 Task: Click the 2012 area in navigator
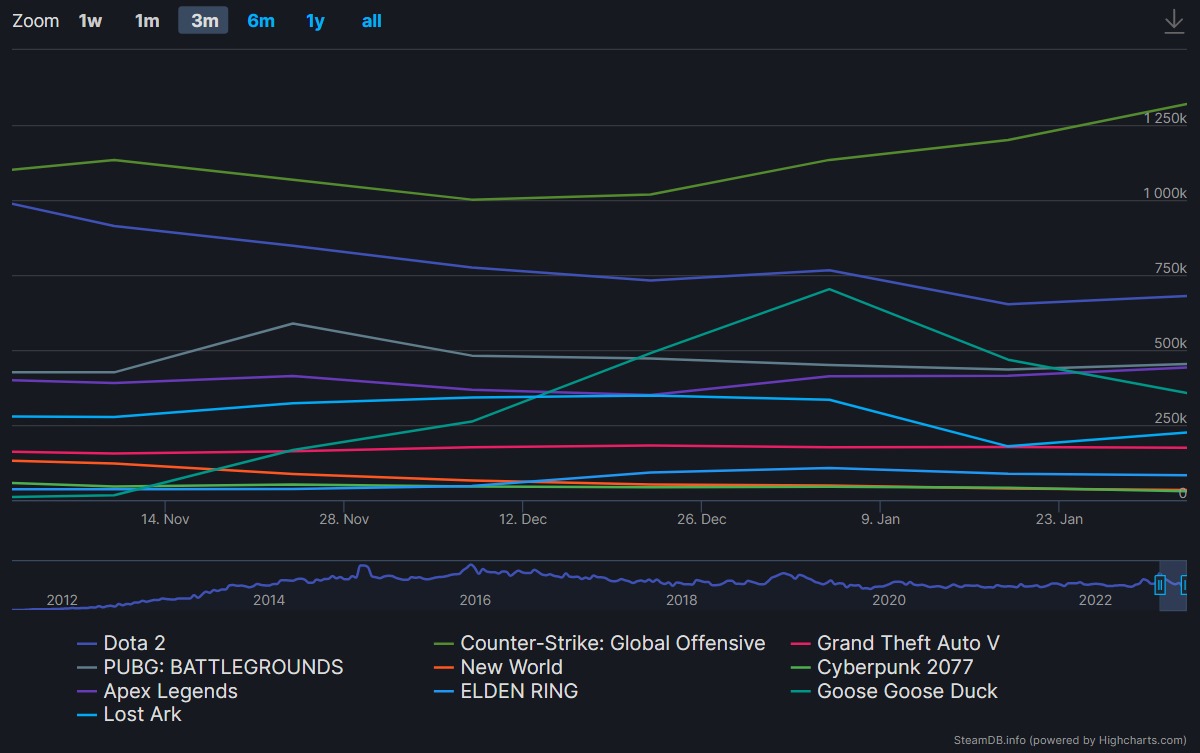point(62,599)
